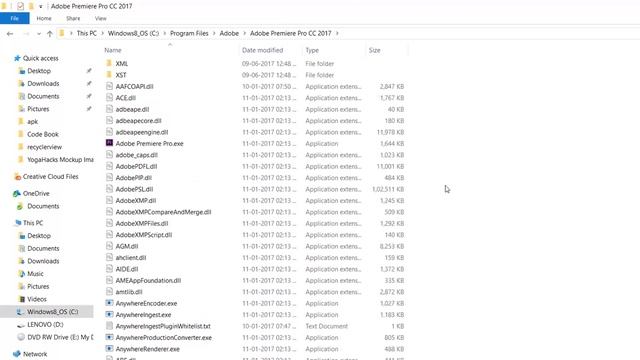Open recent locations dropdown arrow
Image resolution: width=640 pixels, height=360 pixels.
pos(39,33)
